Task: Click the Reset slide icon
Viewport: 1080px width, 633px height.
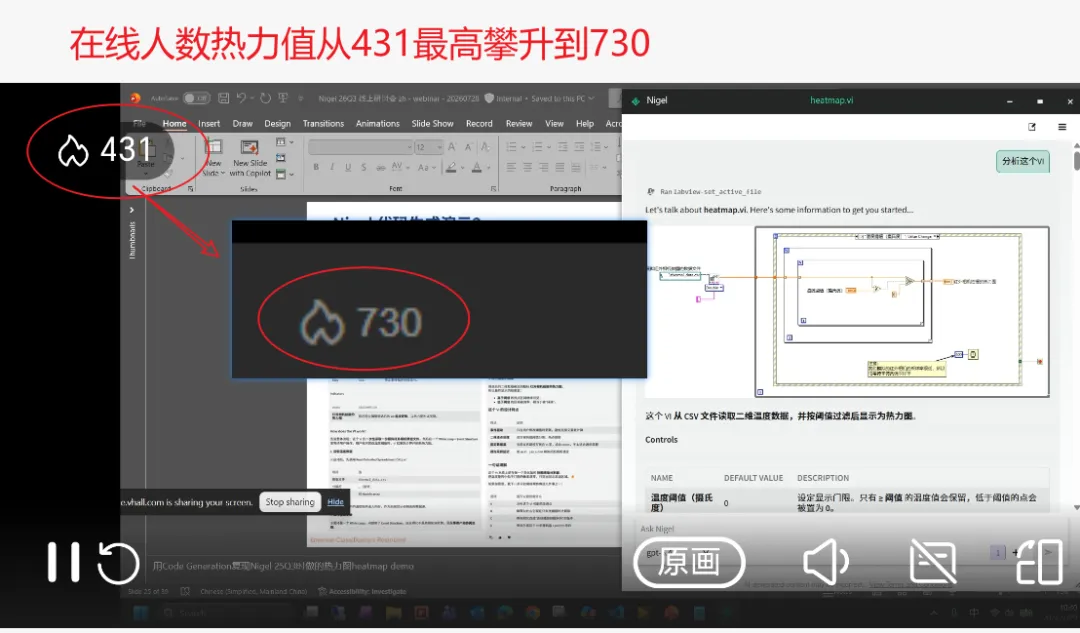Action: (x=281, y=158)
